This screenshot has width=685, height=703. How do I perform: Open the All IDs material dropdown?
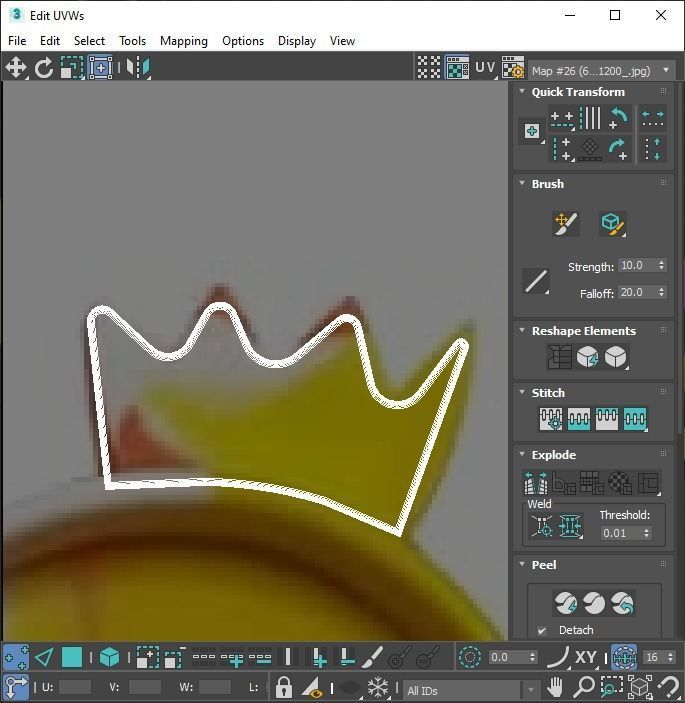pyautogui.click(x=470, y=690)
